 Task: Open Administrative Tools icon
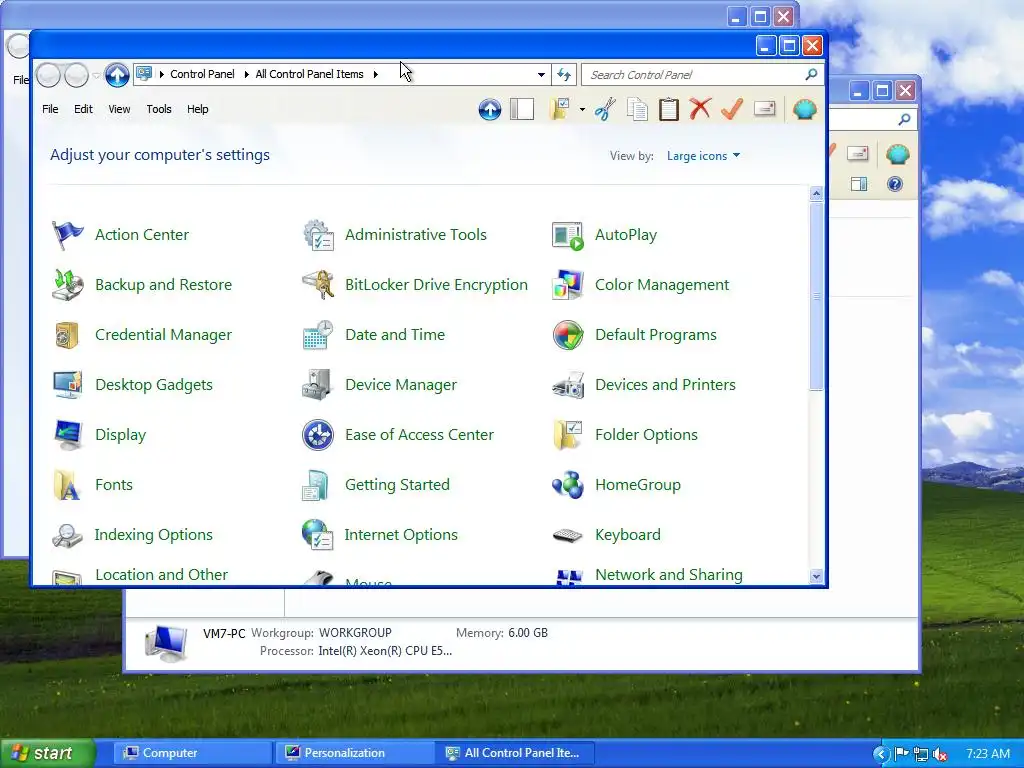point(318,235)
